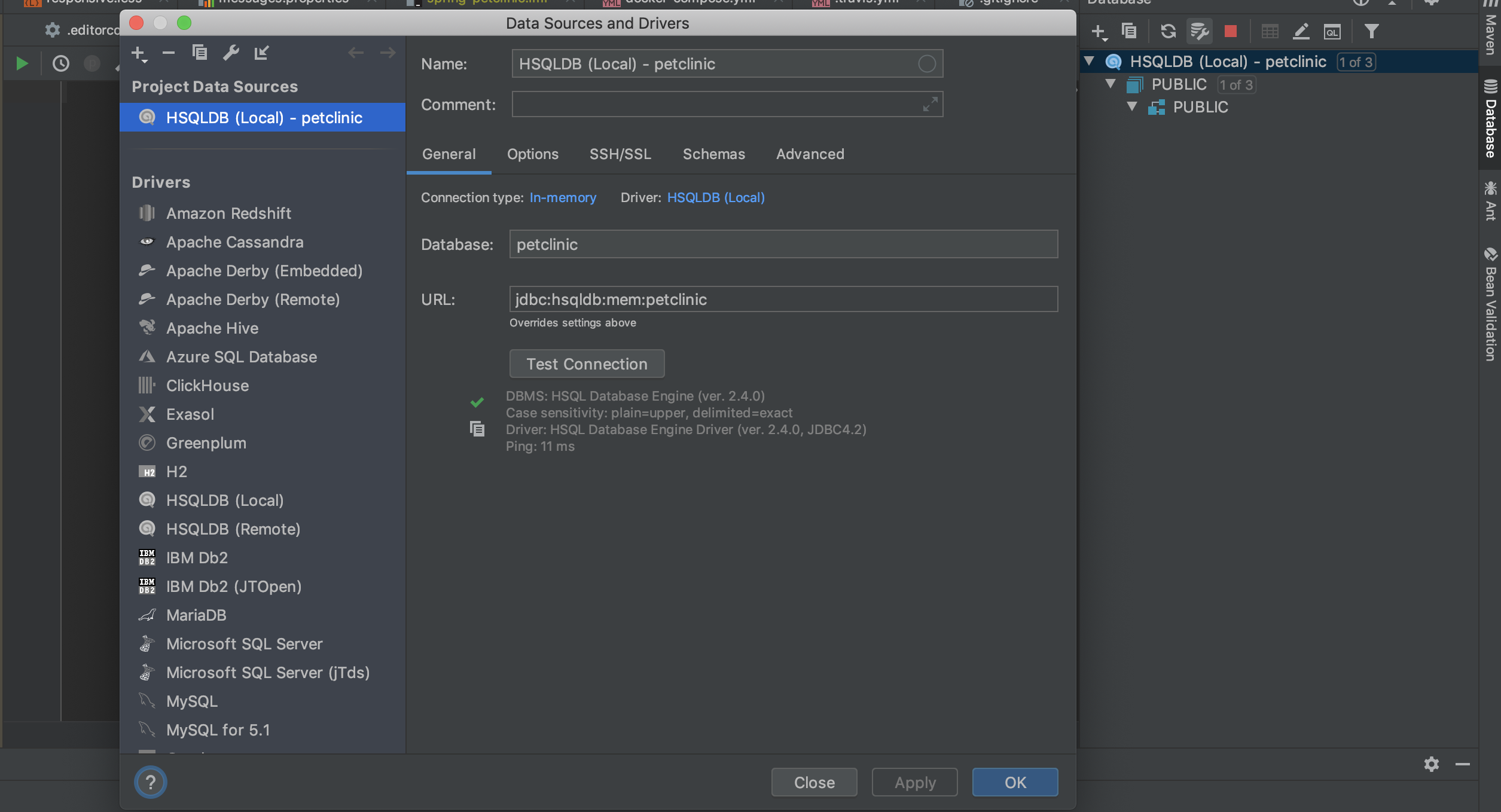
Task: Click the add data source plus icon
Action: pyautogui.click(x=138, y=53)
